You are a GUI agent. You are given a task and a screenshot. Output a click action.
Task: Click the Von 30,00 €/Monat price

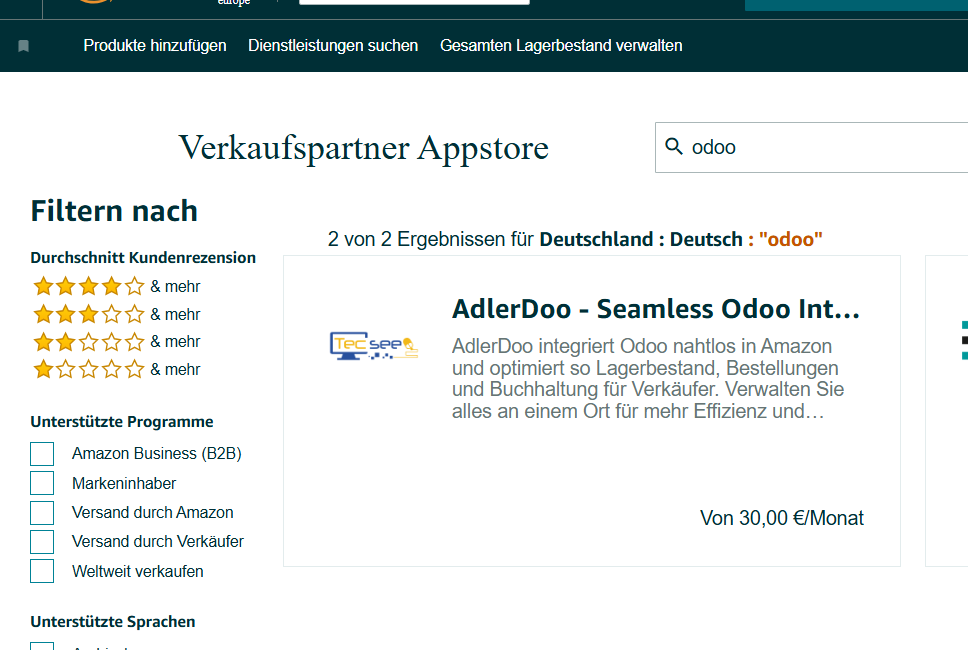click(x=781, y=518)
